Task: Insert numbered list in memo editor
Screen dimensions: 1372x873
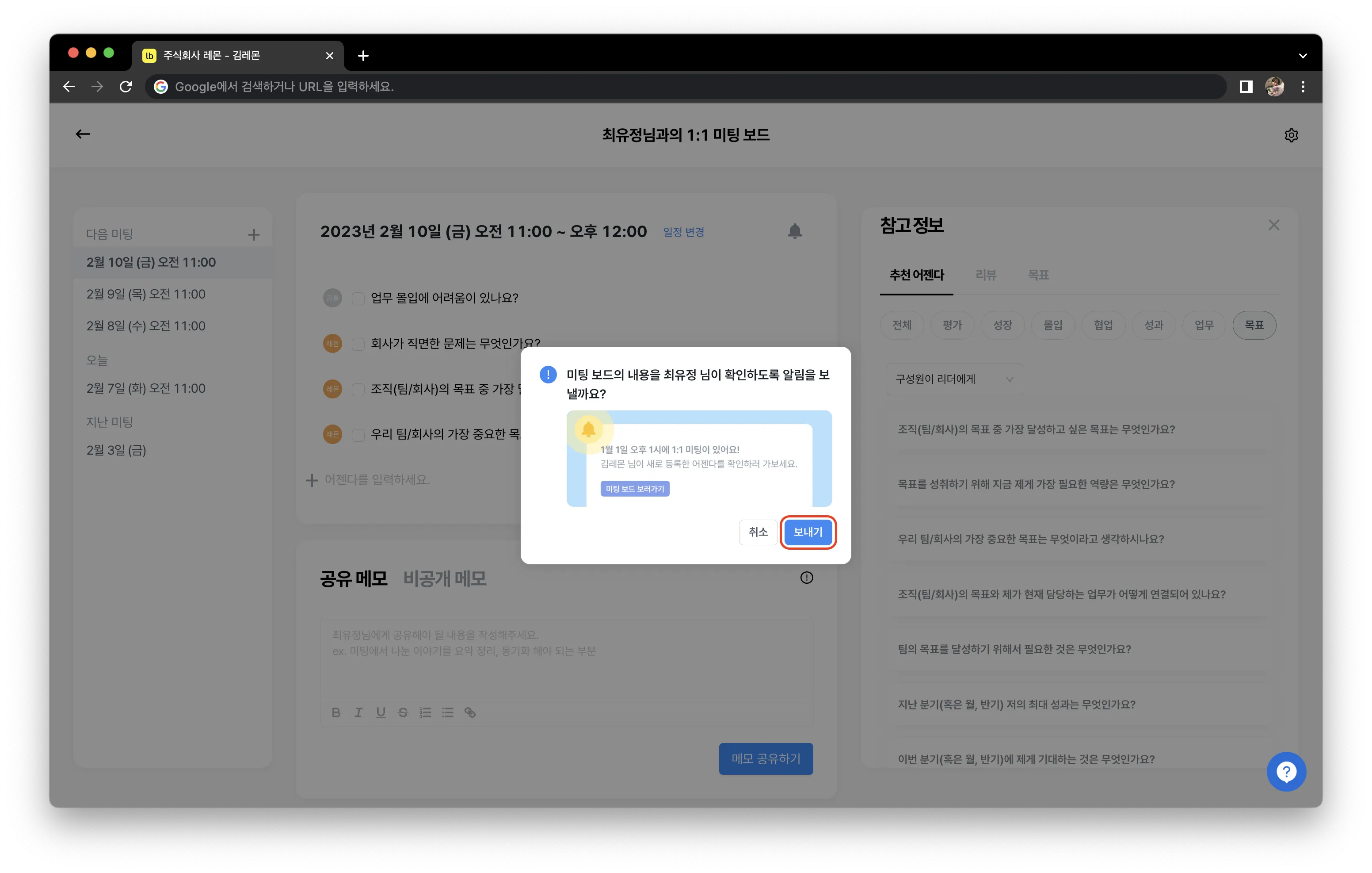Action: pyautogui.click(x=425, y=712)
